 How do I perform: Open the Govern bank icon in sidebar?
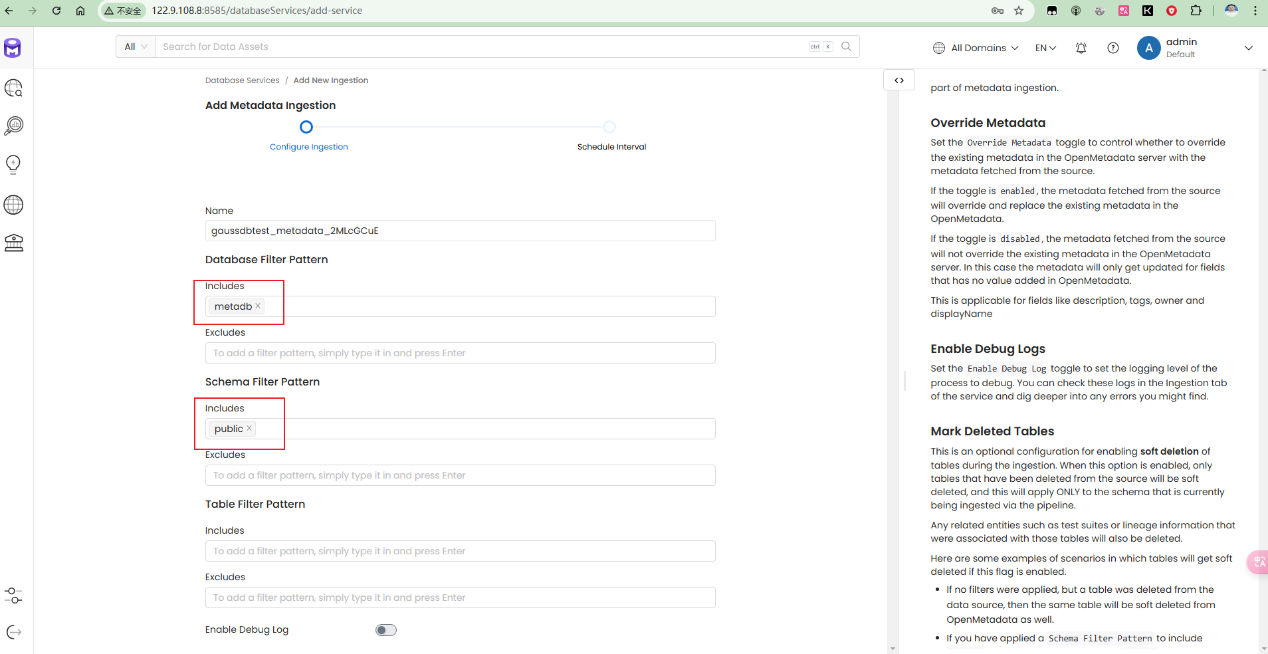14,243
